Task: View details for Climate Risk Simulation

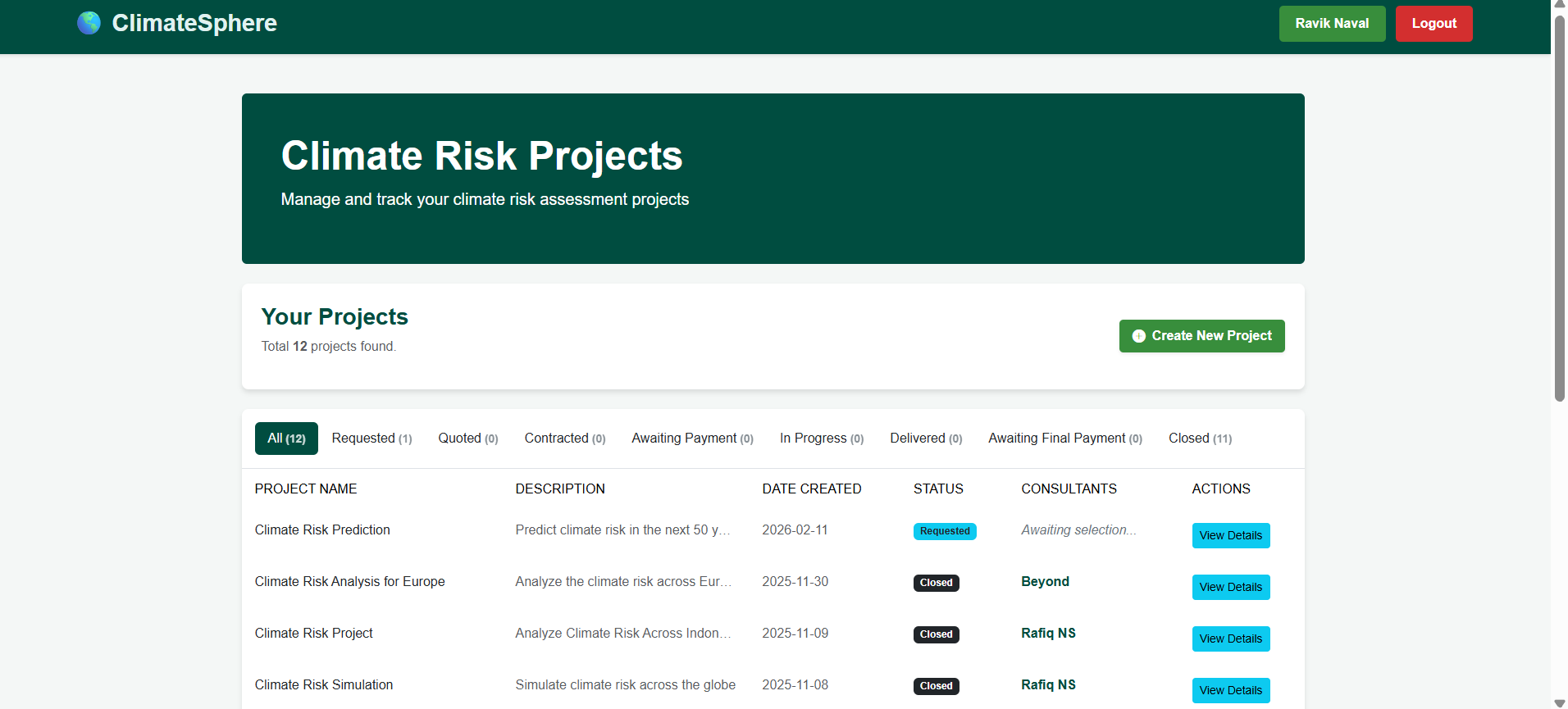Action: 1230,691
